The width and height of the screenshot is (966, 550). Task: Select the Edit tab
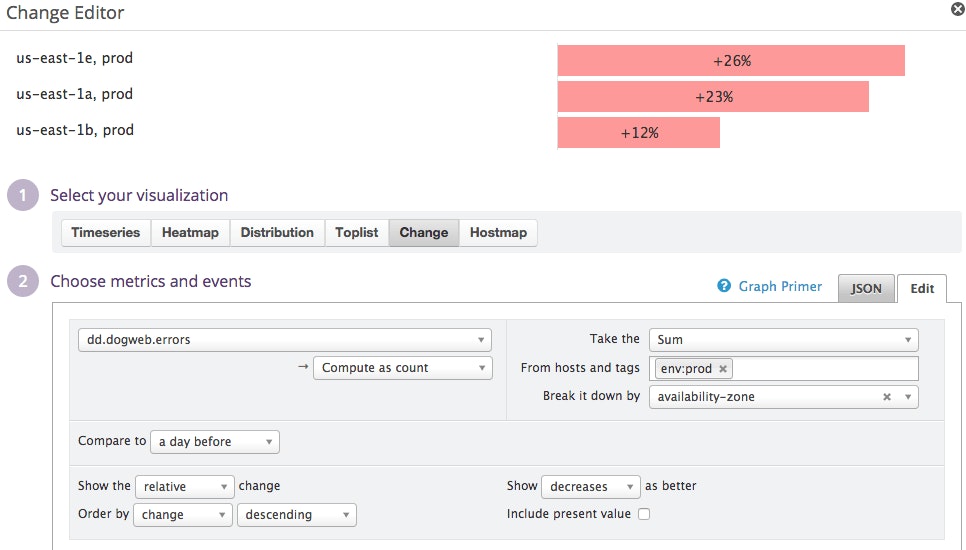921,288
